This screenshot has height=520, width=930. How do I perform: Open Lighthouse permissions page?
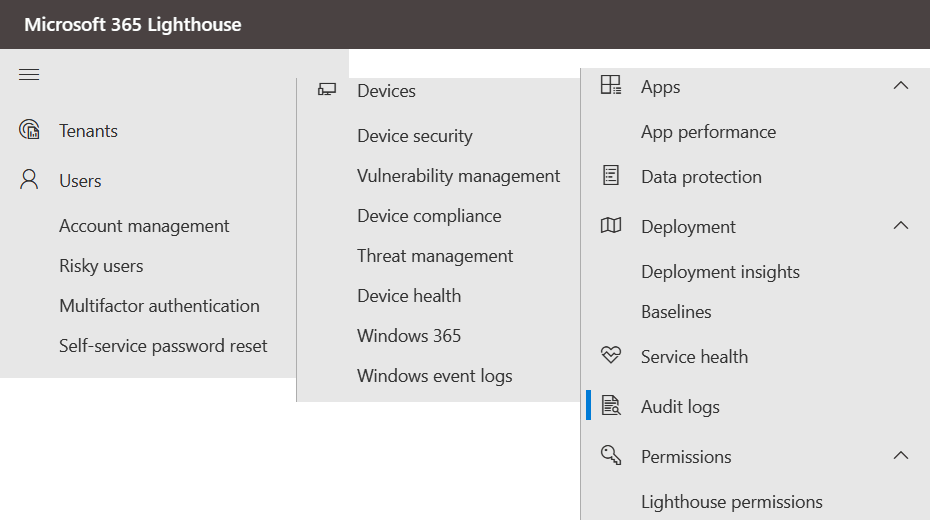[731, 502]
